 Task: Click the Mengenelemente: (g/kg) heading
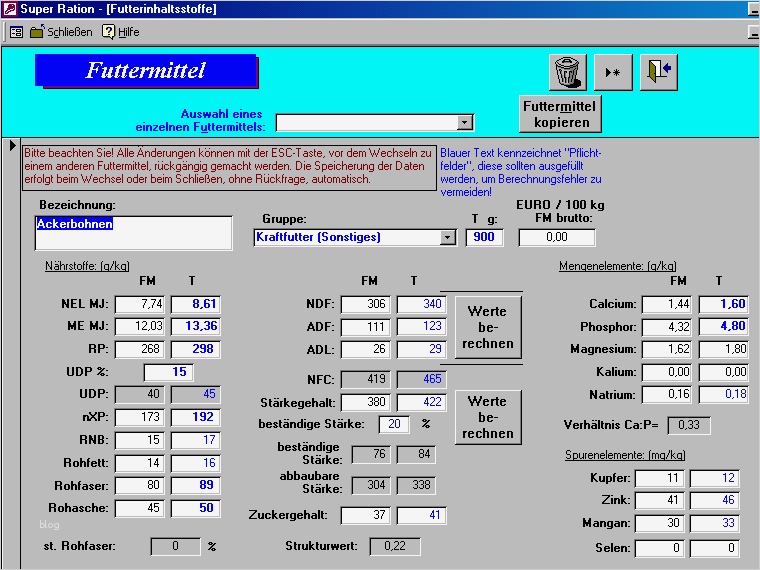pyautogui.click(x=618, y=266)
